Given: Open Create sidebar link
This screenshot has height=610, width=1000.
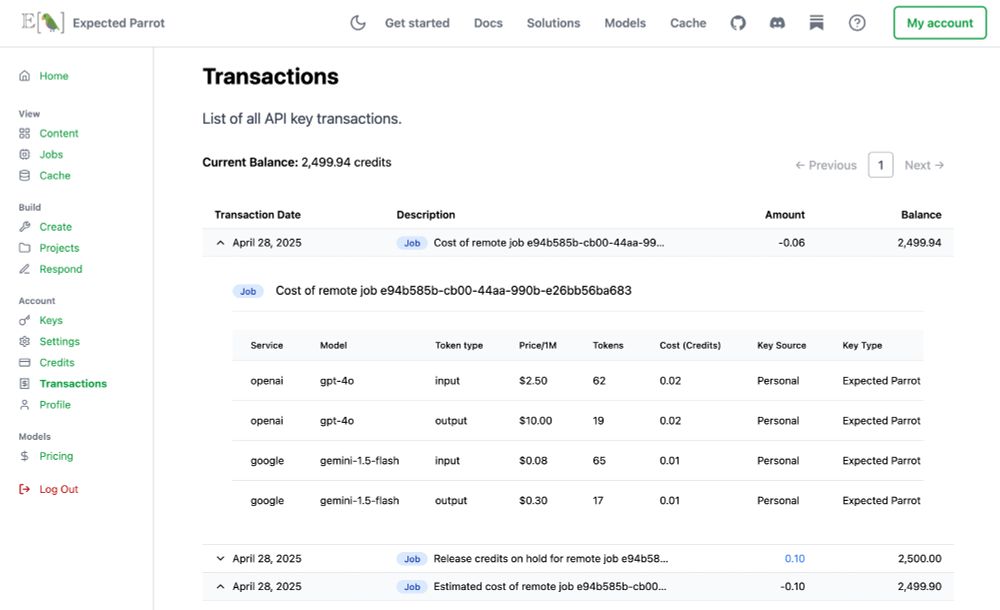Looking at the screenshot, I should (55, 227).
